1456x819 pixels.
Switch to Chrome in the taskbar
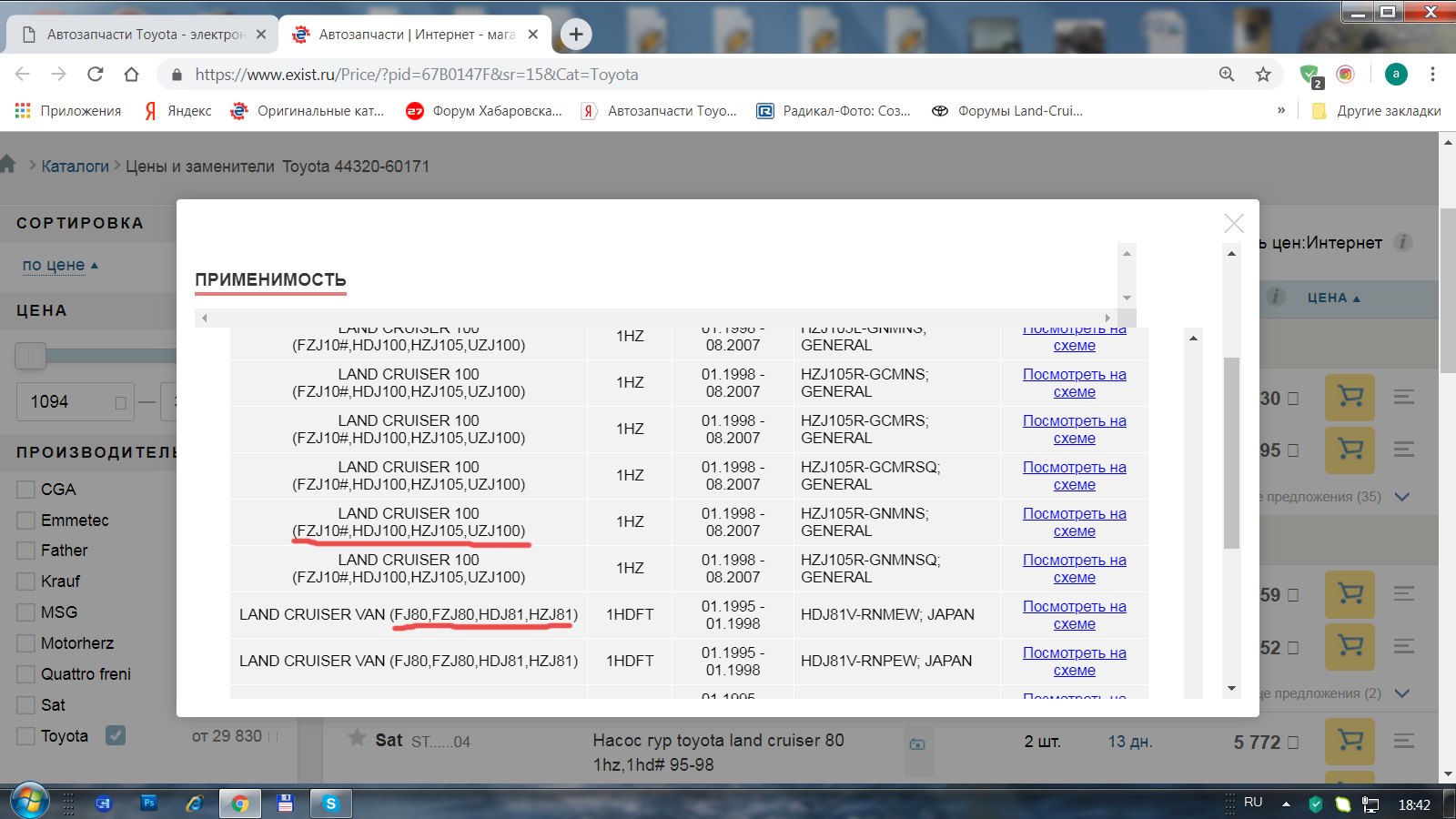click(x=239, y=804)
